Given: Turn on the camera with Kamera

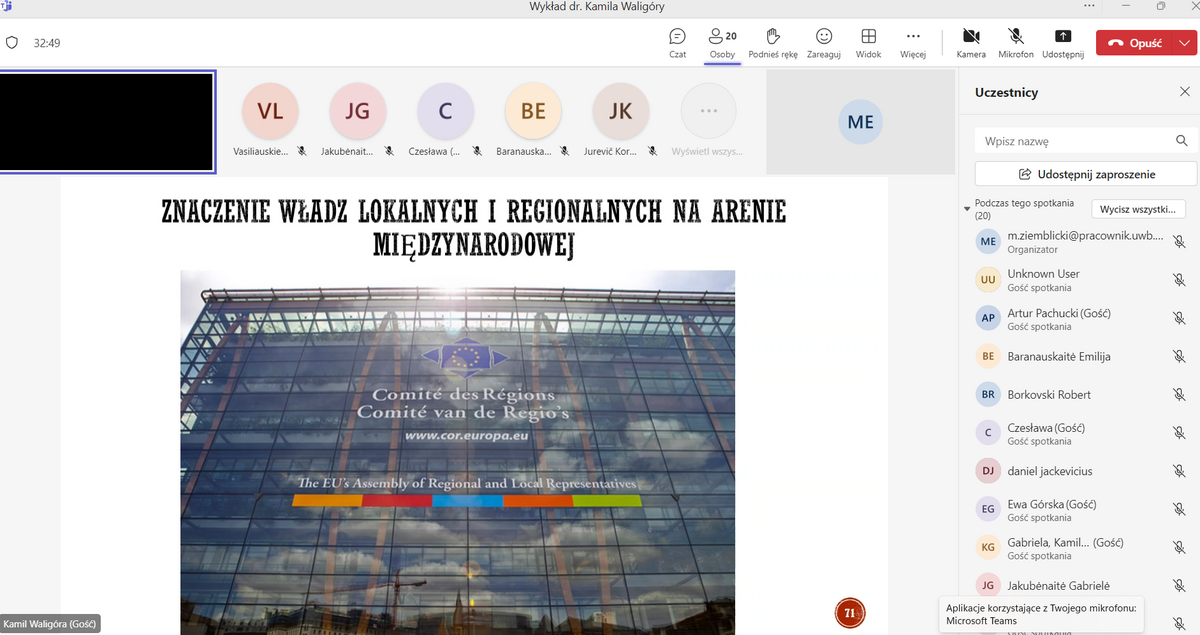Looking at the screenshot, I should [x=971, y=42].
